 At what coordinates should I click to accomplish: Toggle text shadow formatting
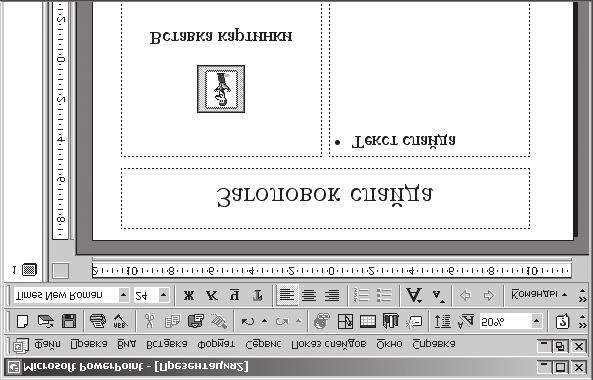click(x=258, y=295)
